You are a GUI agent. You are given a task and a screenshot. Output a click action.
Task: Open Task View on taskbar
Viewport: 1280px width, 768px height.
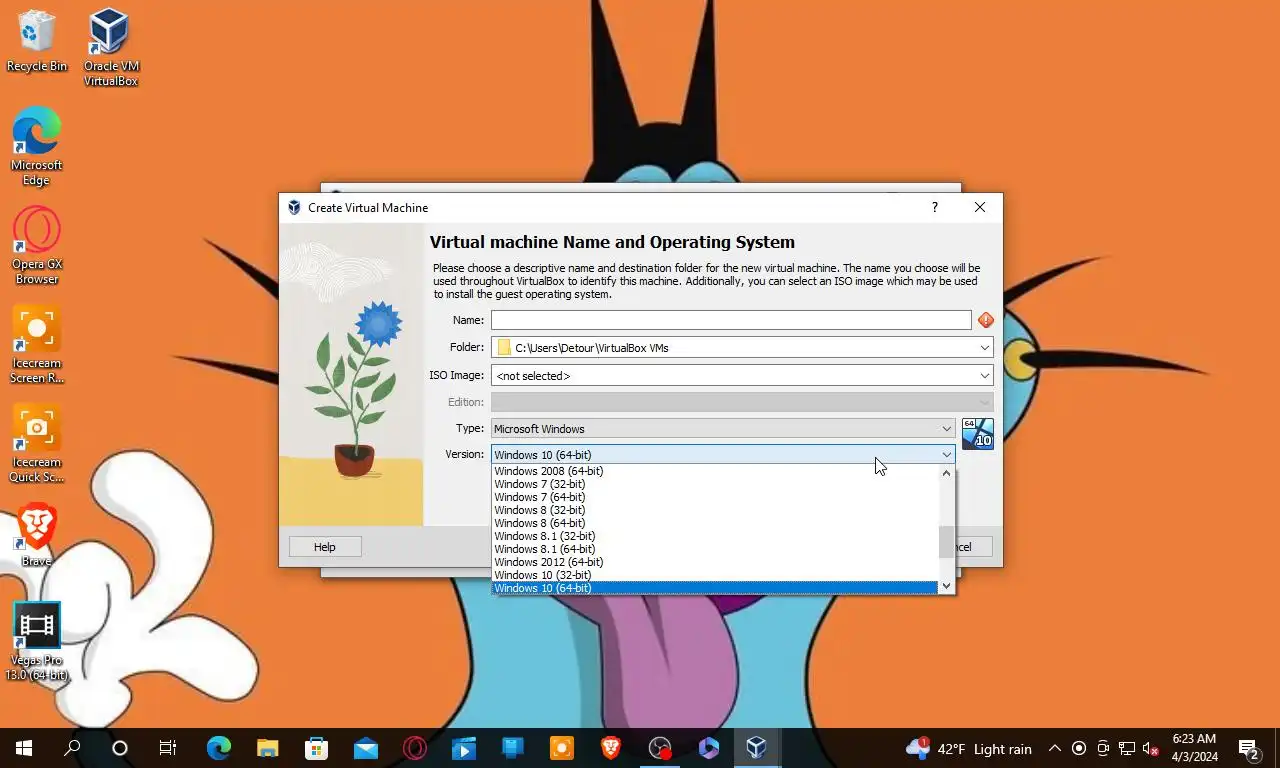pos(168,748)
